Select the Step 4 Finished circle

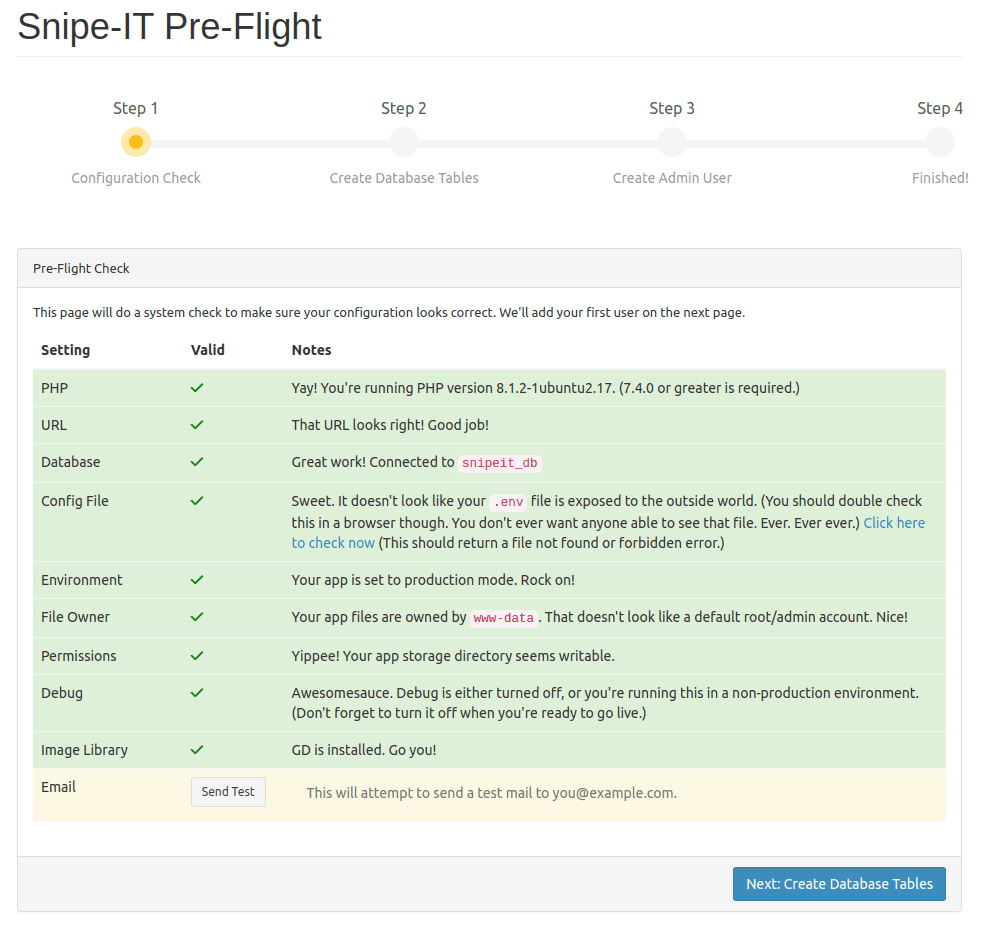click(x=940, y=142)
